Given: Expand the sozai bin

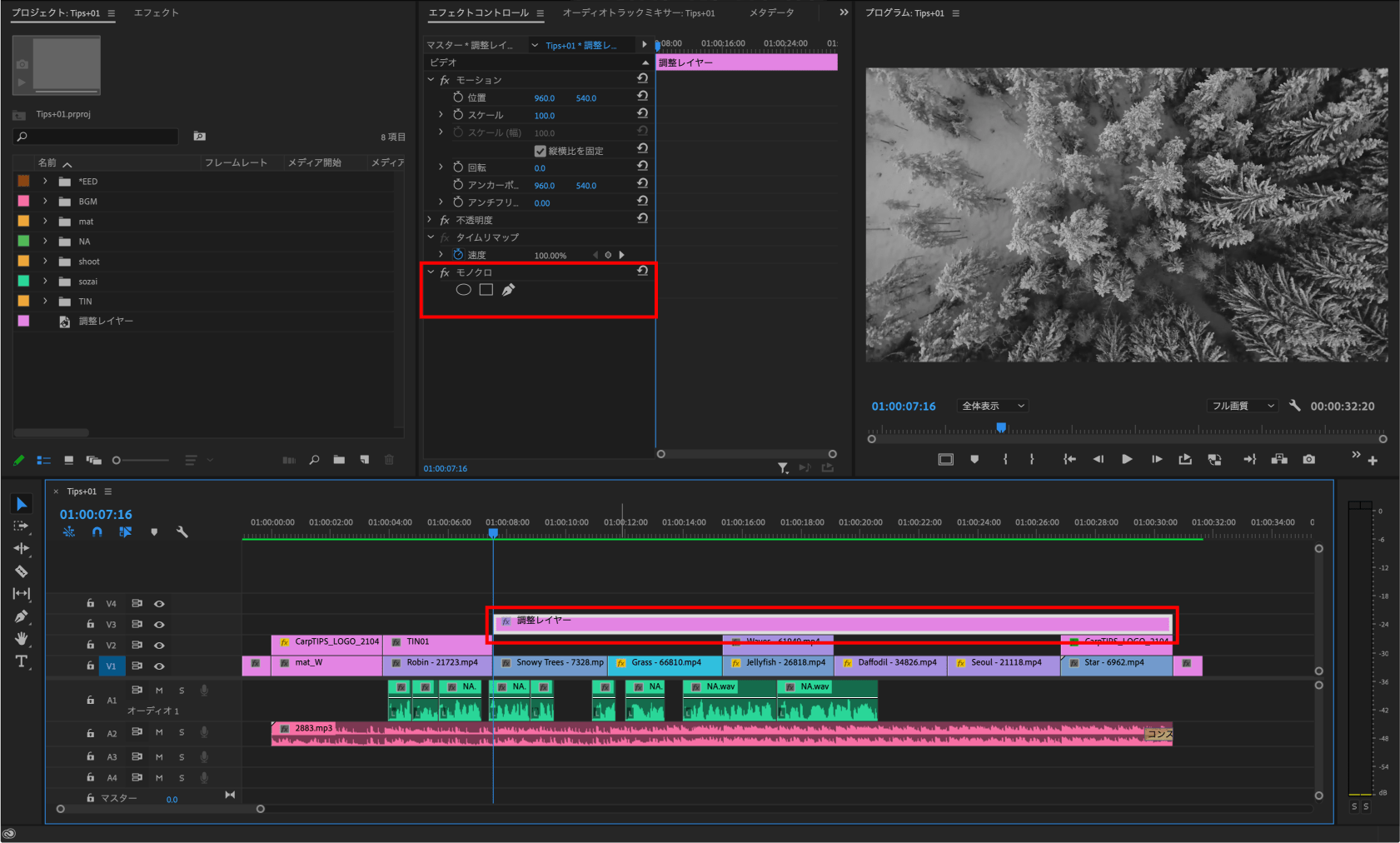Looking at the screenshot, I should pos(46,281).
